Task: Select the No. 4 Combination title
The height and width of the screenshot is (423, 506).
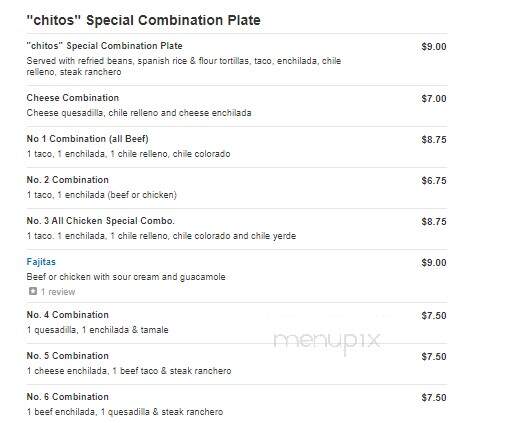Action: pos(67,315)
